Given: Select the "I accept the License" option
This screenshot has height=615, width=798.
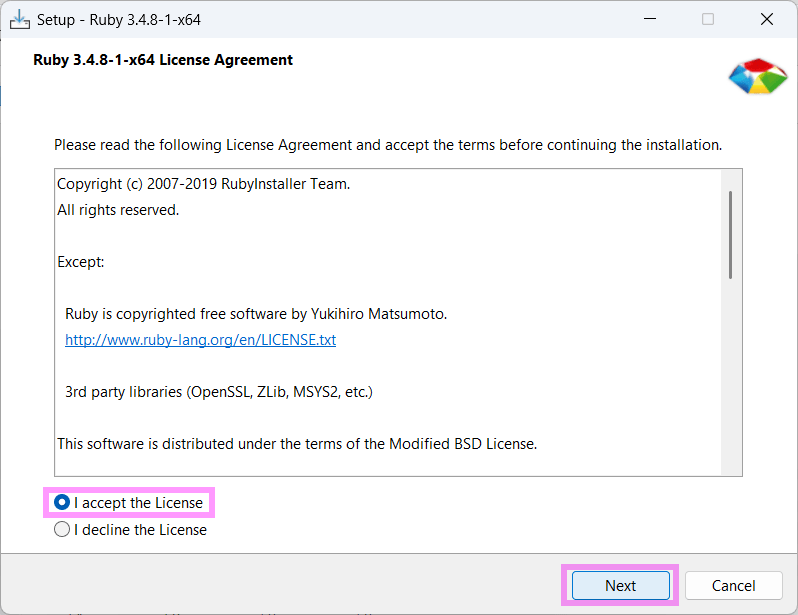Looking at the screenshot, I should click(62, 502).
